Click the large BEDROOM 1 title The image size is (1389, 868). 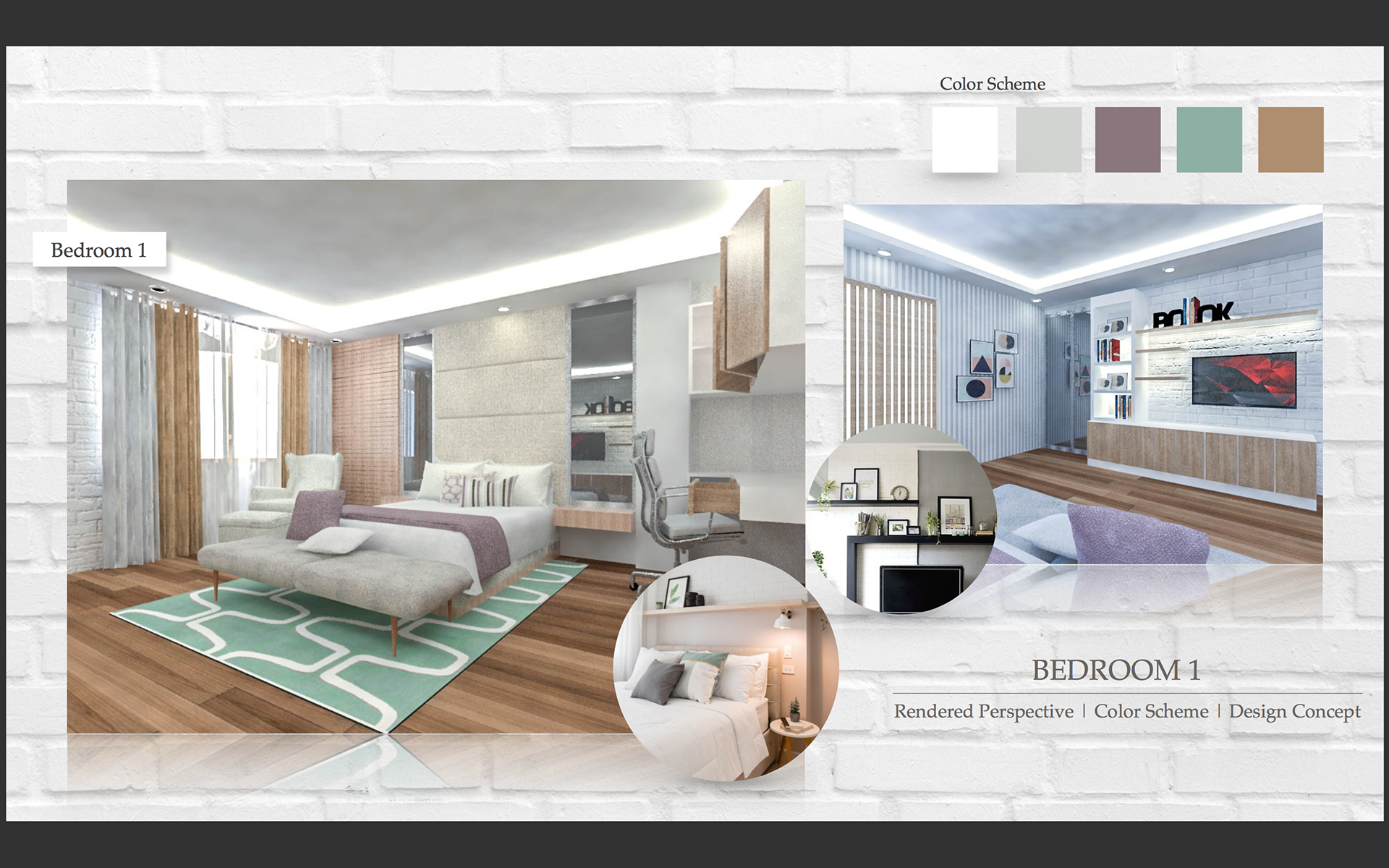(x=1116, y=671)
